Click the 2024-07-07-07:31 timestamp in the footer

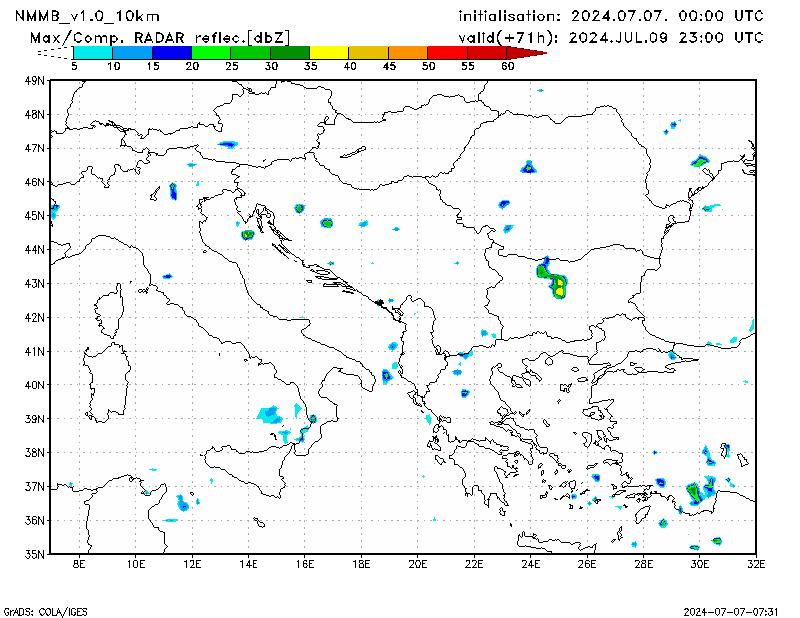pos(731,610)
